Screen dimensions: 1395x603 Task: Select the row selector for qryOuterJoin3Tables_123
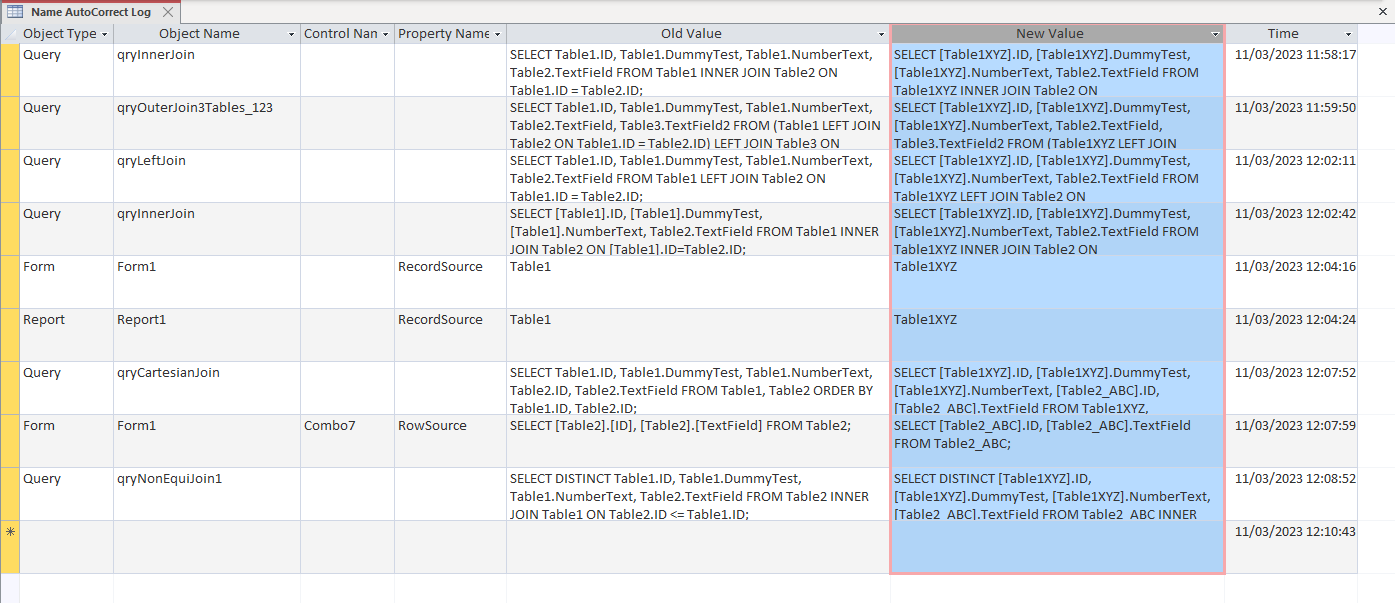tap(10, 123)
